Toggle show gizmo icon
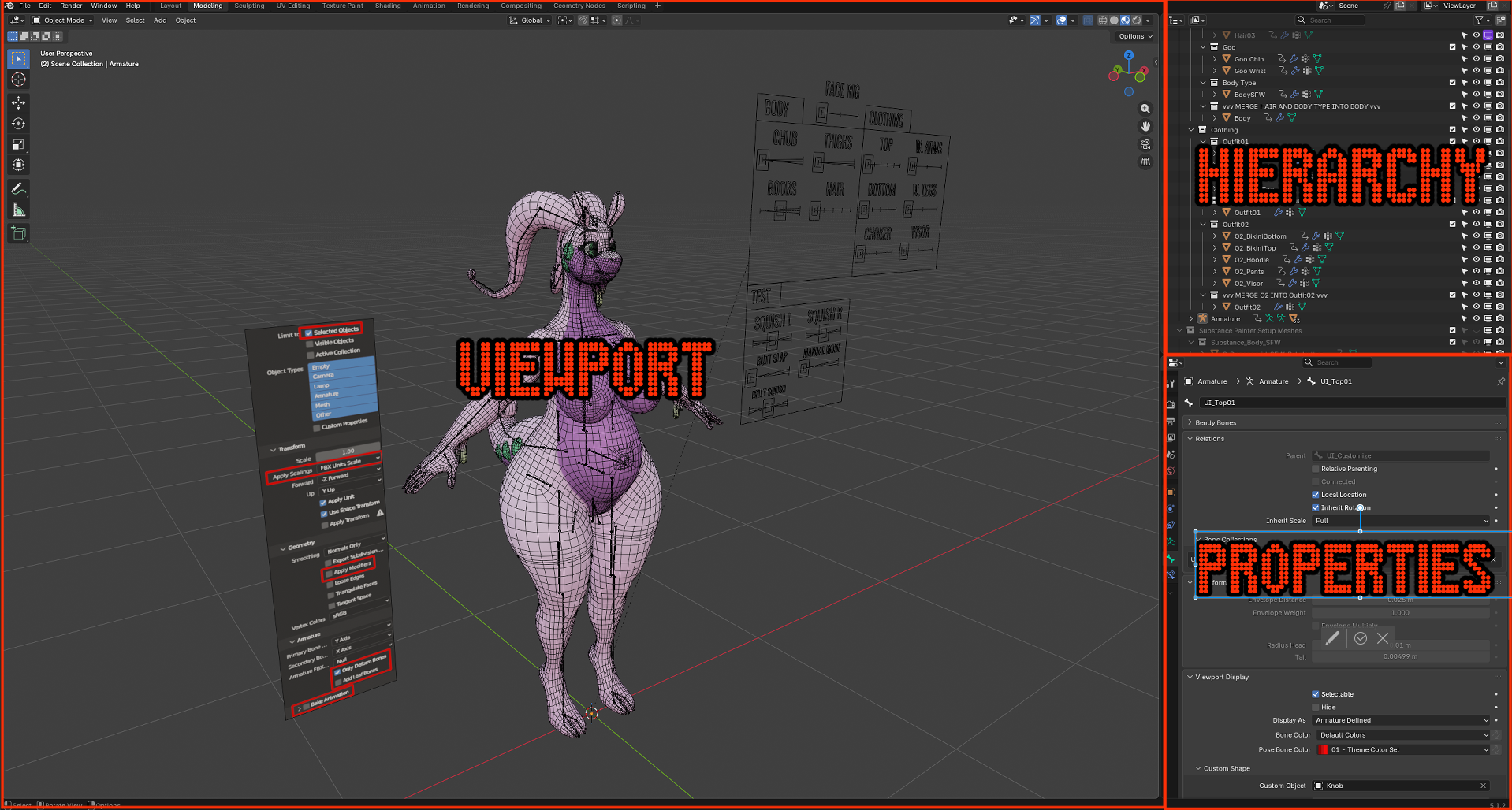1512x810 pixels. click(1035, 20)
